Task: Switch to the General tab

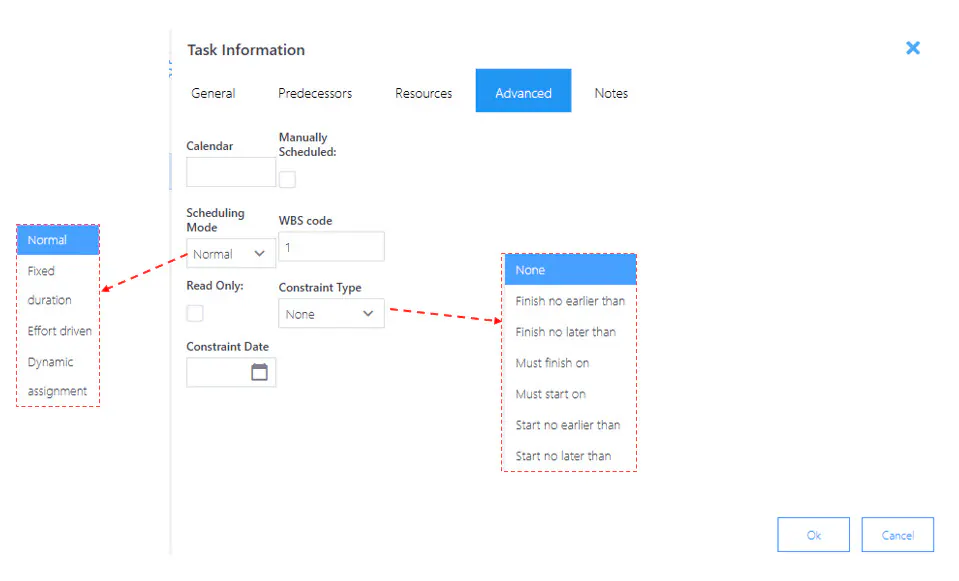Action: pyautogui.click(x=213, y=93)
